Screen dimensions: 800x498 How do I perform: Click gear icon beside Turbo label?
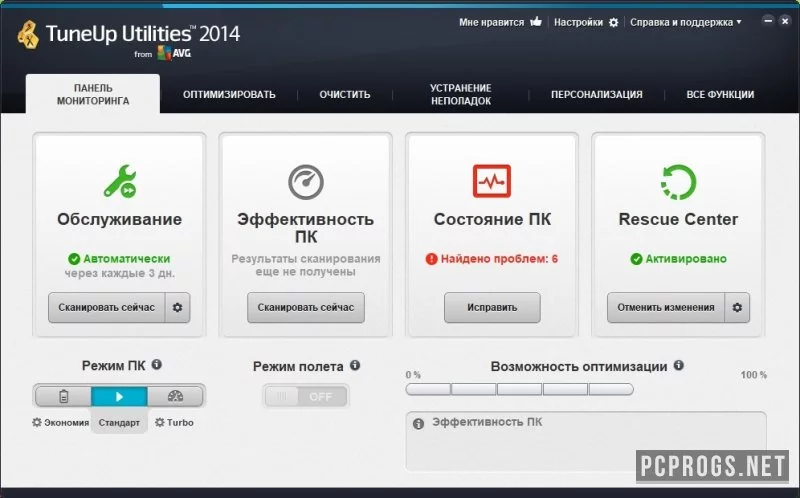click(160, 422)
